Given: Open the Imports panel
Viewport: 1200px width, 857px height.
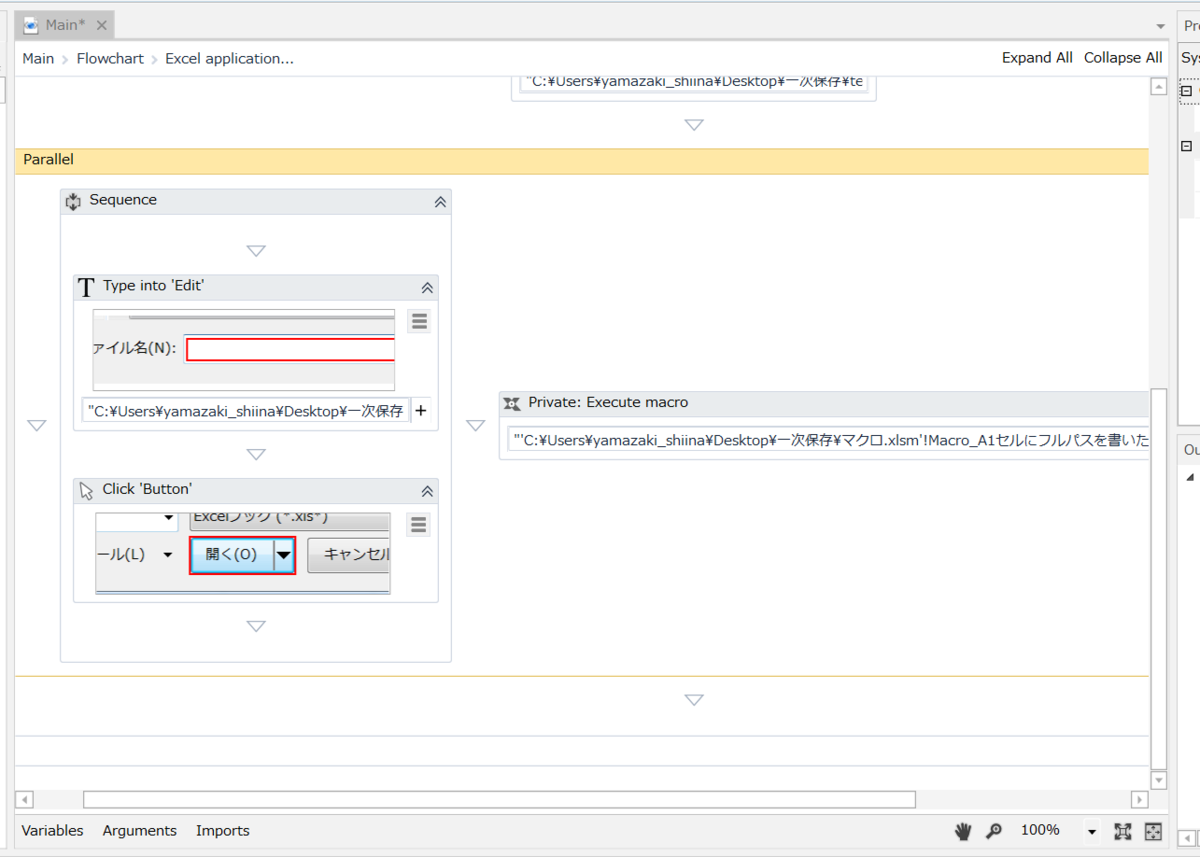Looking at the screenshot, I should [x=223, y=831].
